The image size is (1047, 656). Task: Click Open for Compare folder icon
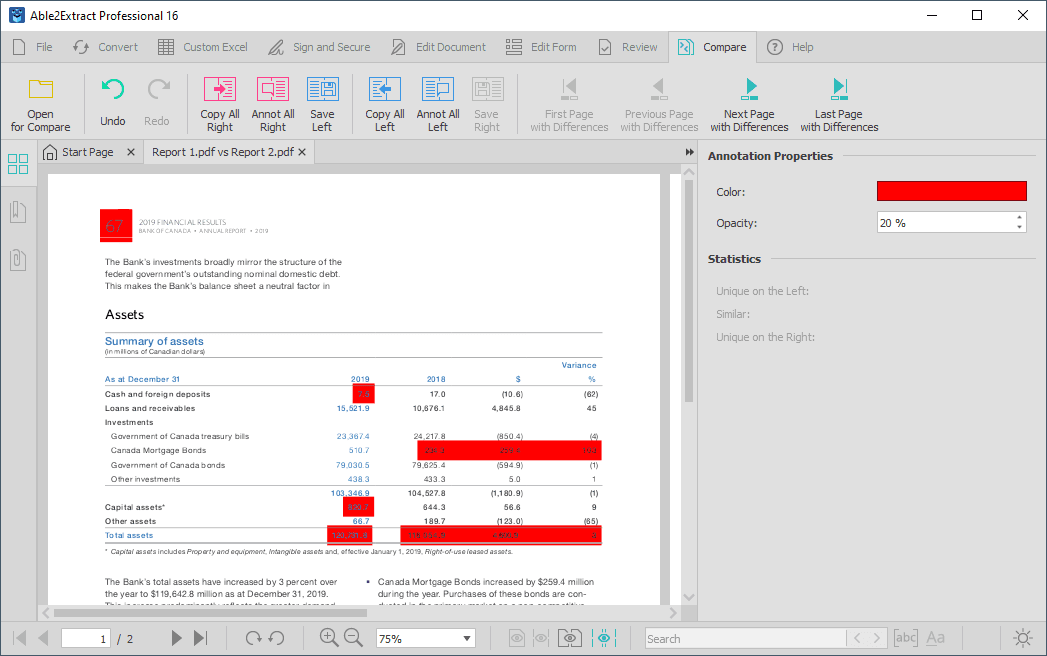41,89
